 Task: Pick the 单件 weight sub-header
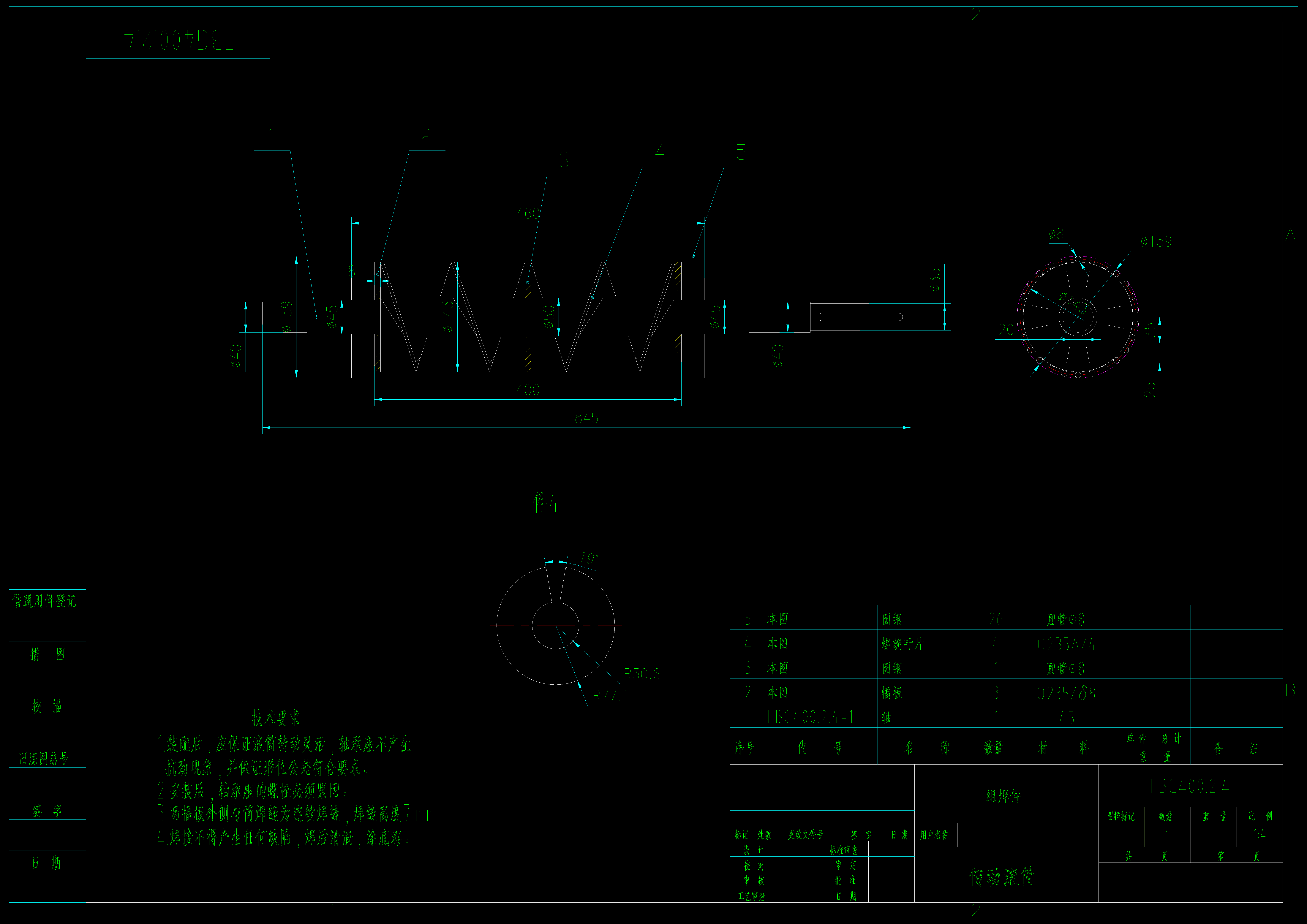click(1136, 738)
